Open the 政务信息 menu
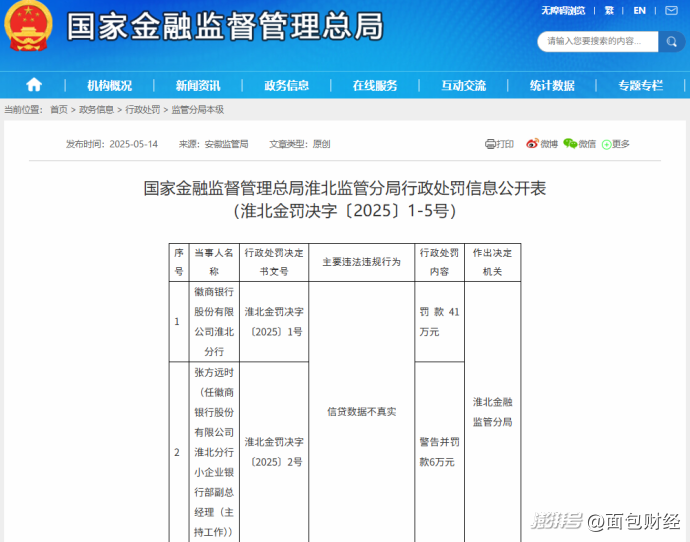This screenshot has height=542, width=690. (286, 85)
